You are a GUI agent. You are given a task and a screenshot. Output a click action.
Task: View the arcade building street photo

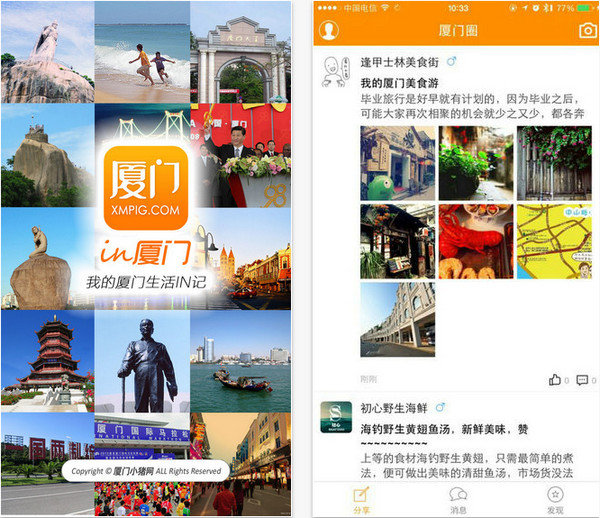point(398,320)
